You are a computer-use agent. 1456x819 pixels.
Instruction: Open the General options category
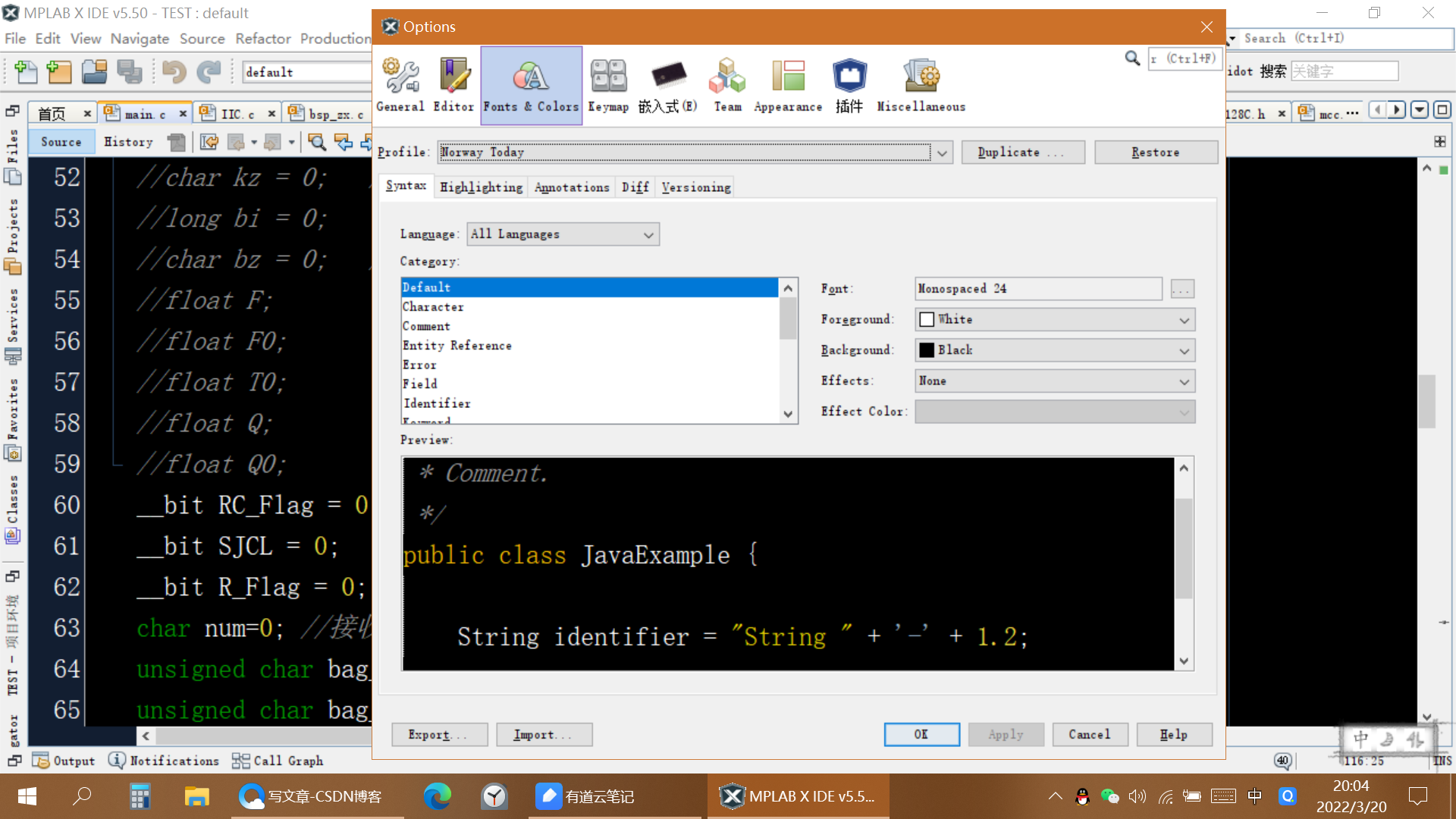click(x=400, y=85)
